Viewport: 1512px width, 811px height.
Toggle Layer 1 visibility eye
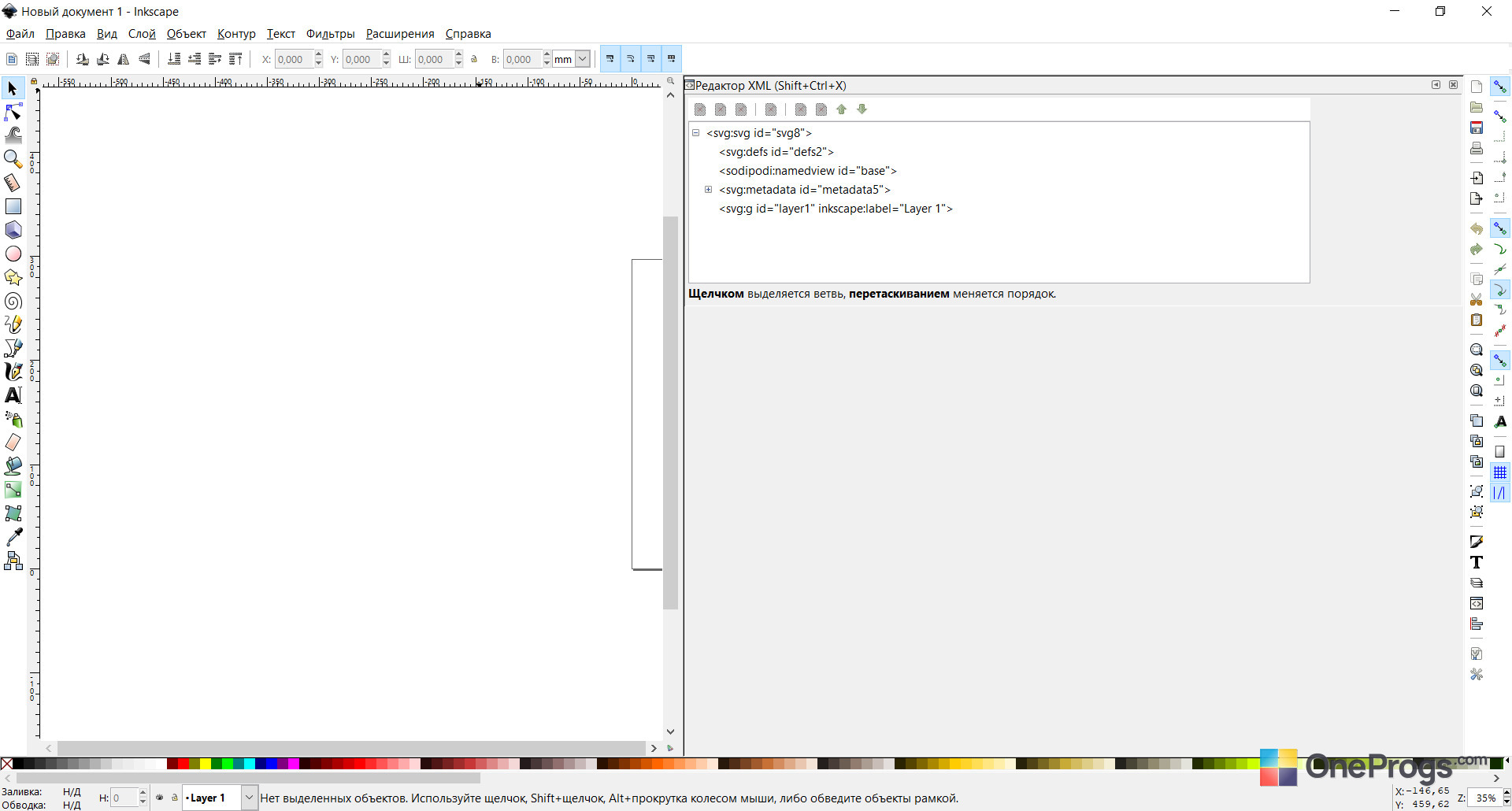click(x=160, y=798)
